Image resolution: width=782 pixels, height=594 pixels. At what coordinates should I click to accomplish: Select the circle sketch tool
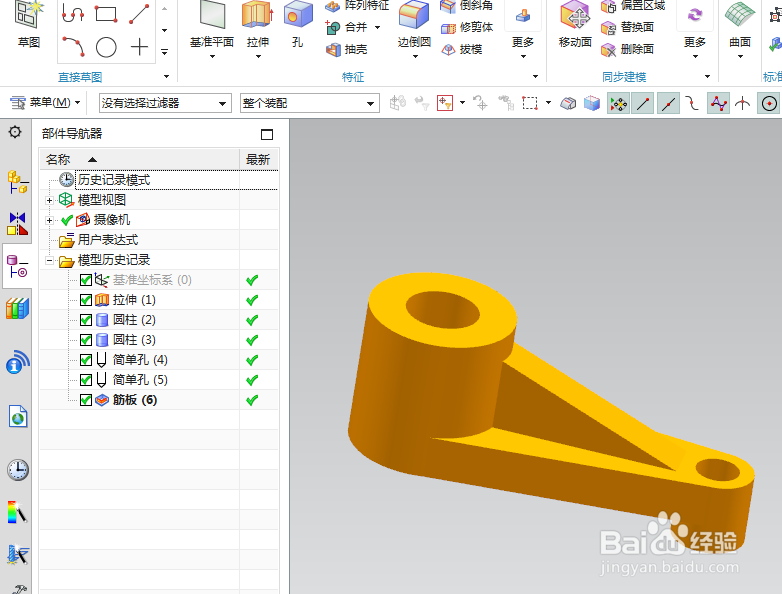pyautogui.click(x=106, y=47)
